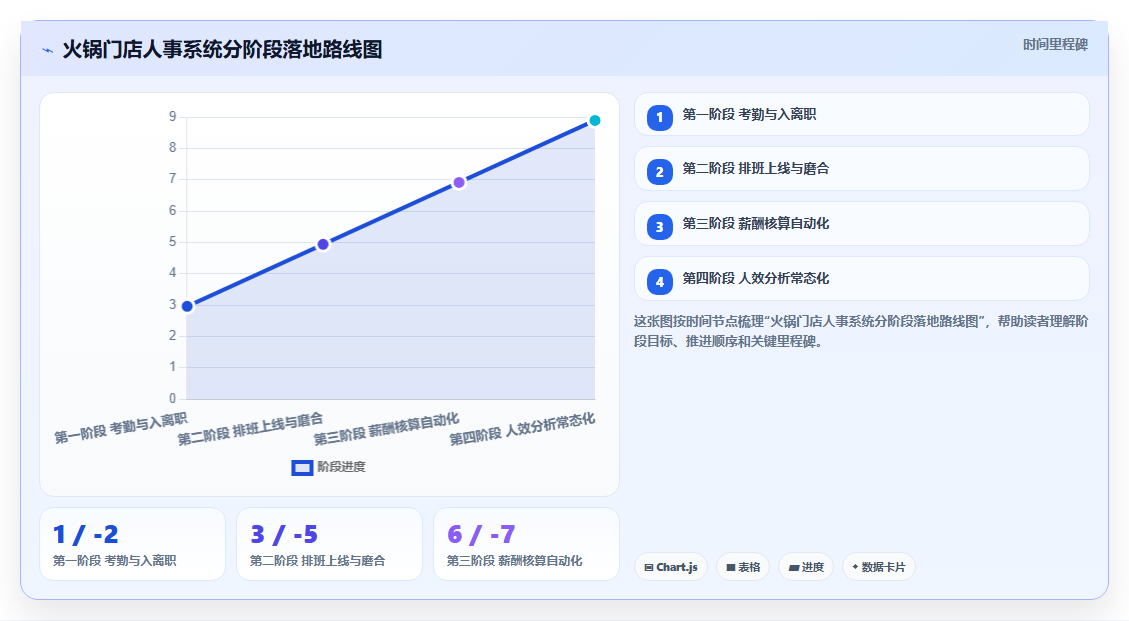1129x621 pixels.
Task: Click the 进度 tag chip
Action: coord(806,567)
